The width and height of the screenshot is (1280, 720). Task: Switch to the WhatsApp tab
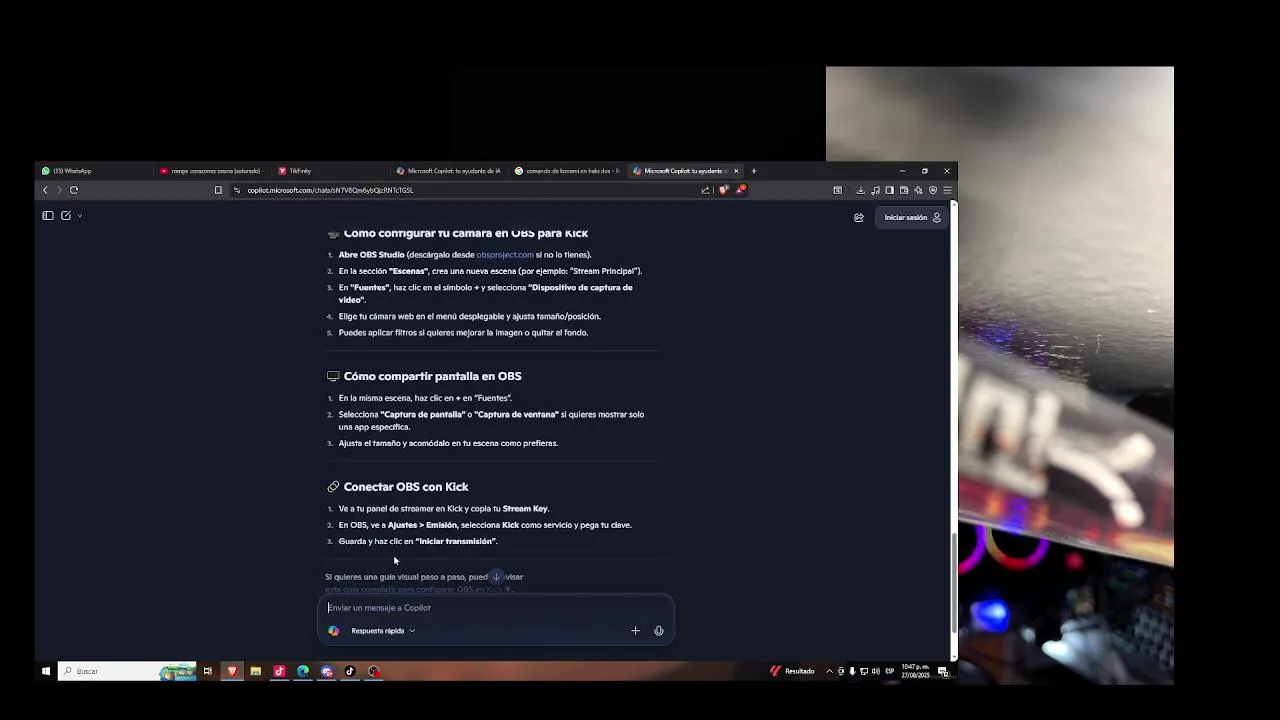[95, 171]
